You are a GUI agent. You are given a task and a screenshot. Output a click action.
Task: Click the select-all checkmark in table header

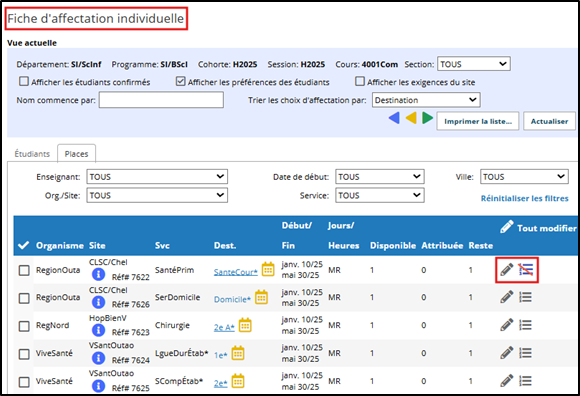click(x=24, y=245)
